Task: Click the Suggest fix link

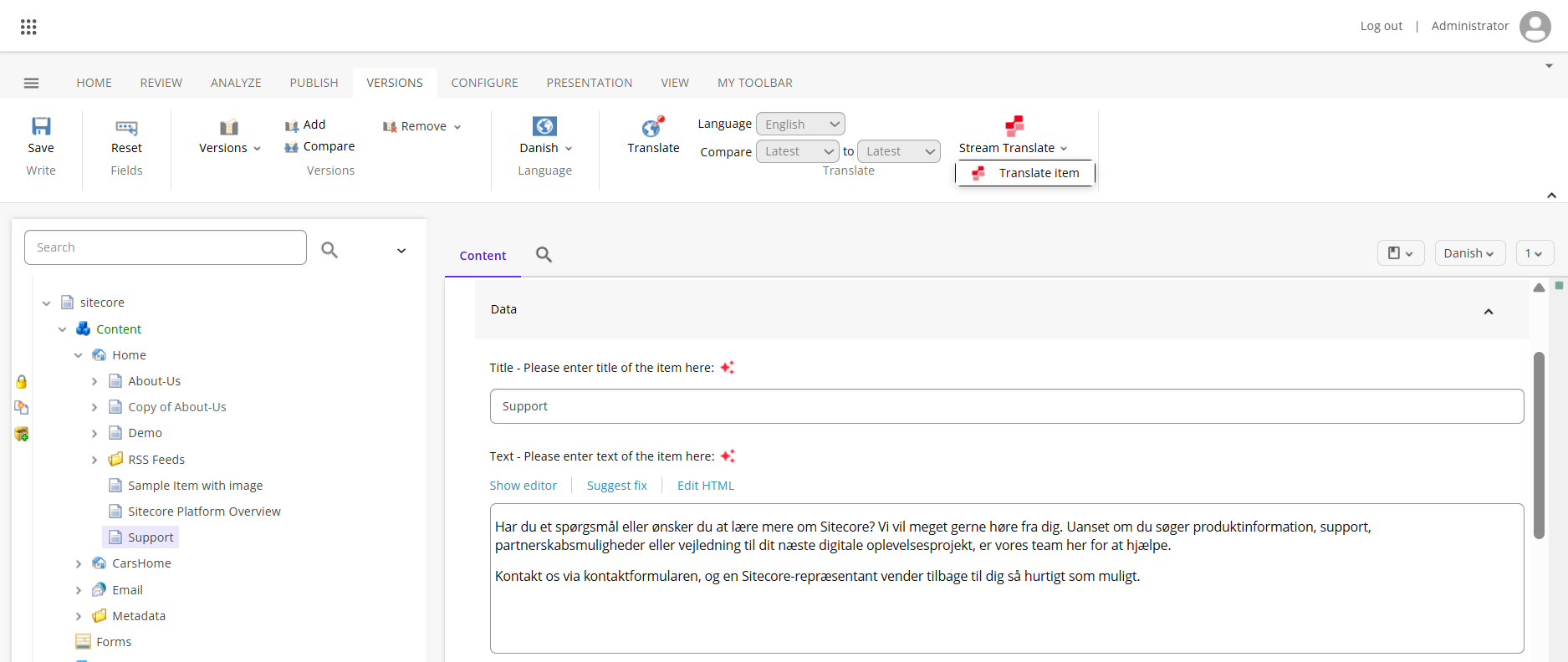Action: point(617,486)
